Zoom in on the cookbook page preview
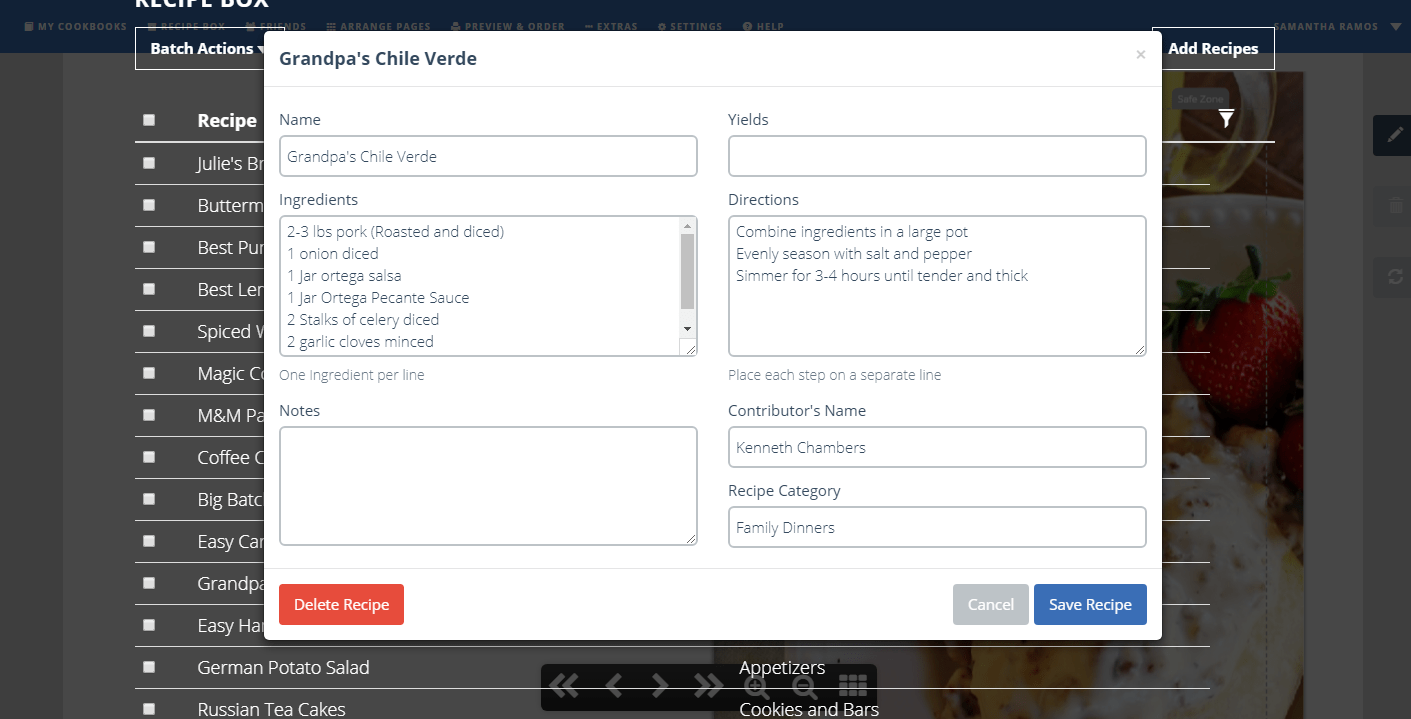Image resolution: width=1411 pixels, height=719 pixels. pyautogui.click(x=757, y=687)
